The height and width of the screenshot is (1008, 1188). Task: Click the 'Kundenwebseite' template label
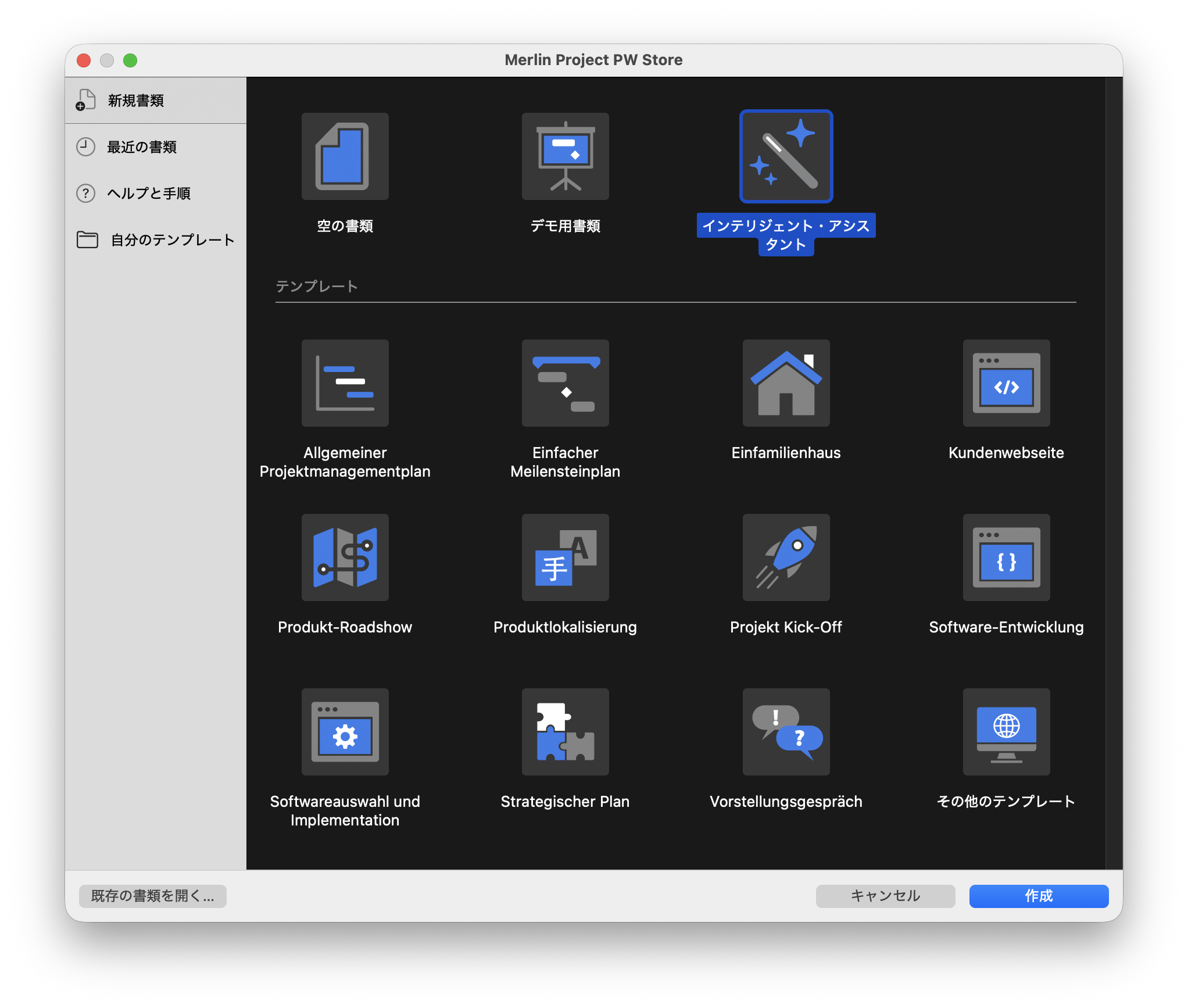[1006, 453]
